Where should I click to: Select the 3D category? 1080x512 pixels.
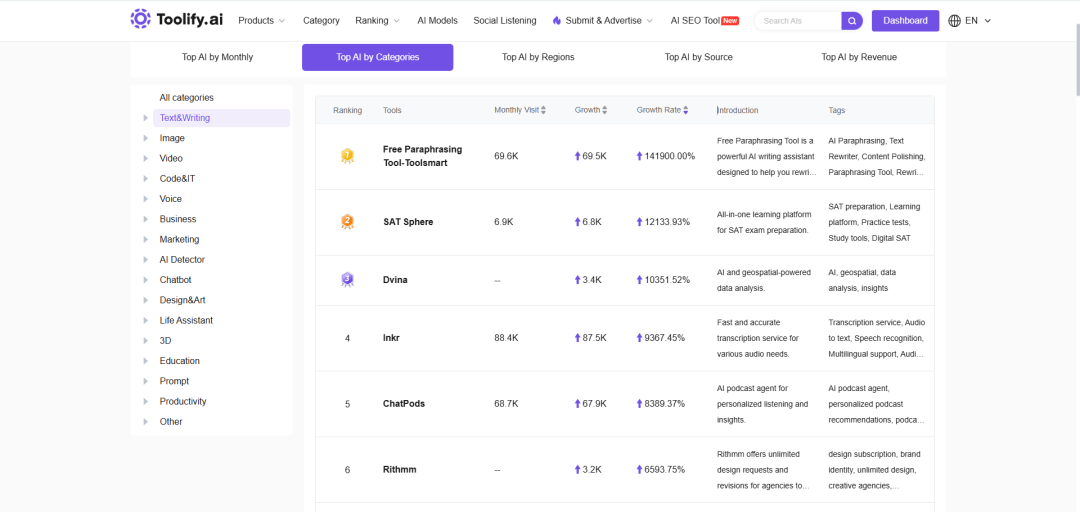click(x=165, y=340)
